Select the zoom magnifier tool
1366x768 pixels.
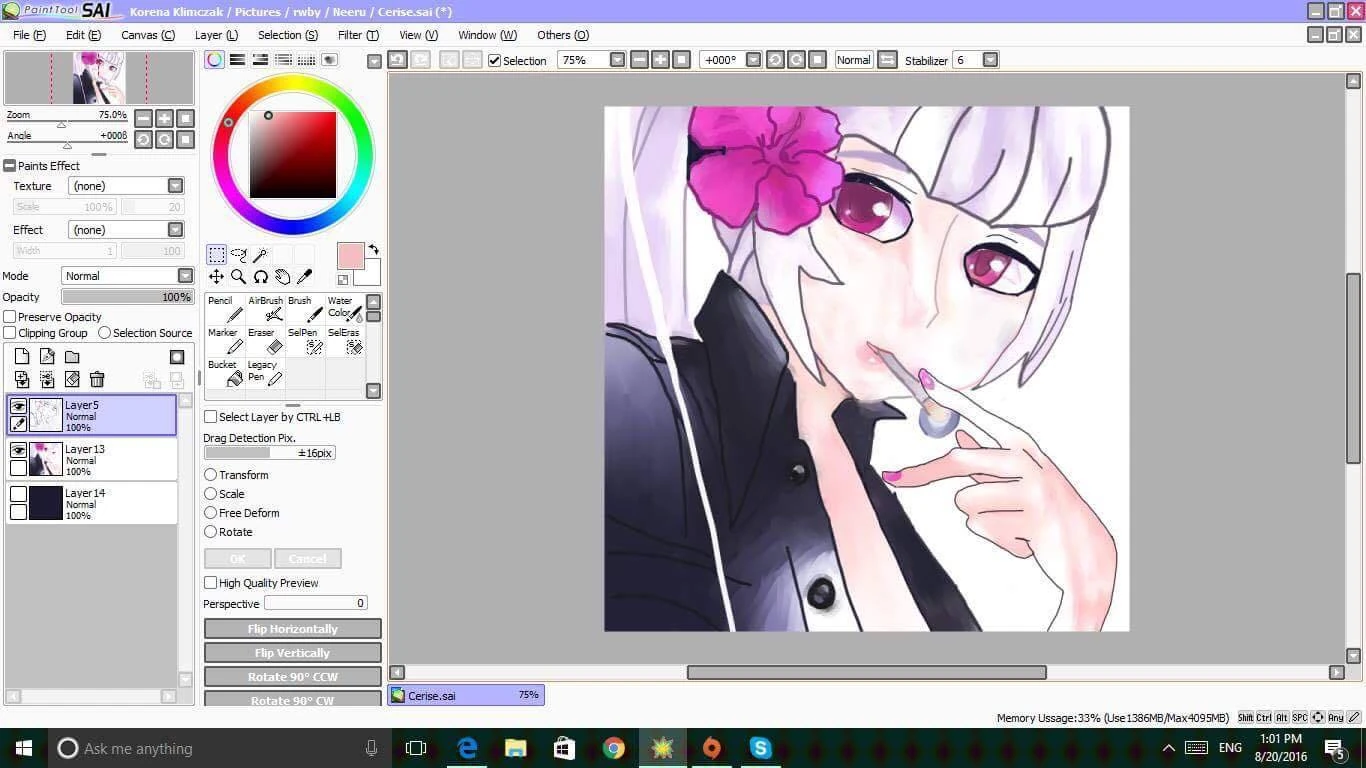[x=238, y=277]
